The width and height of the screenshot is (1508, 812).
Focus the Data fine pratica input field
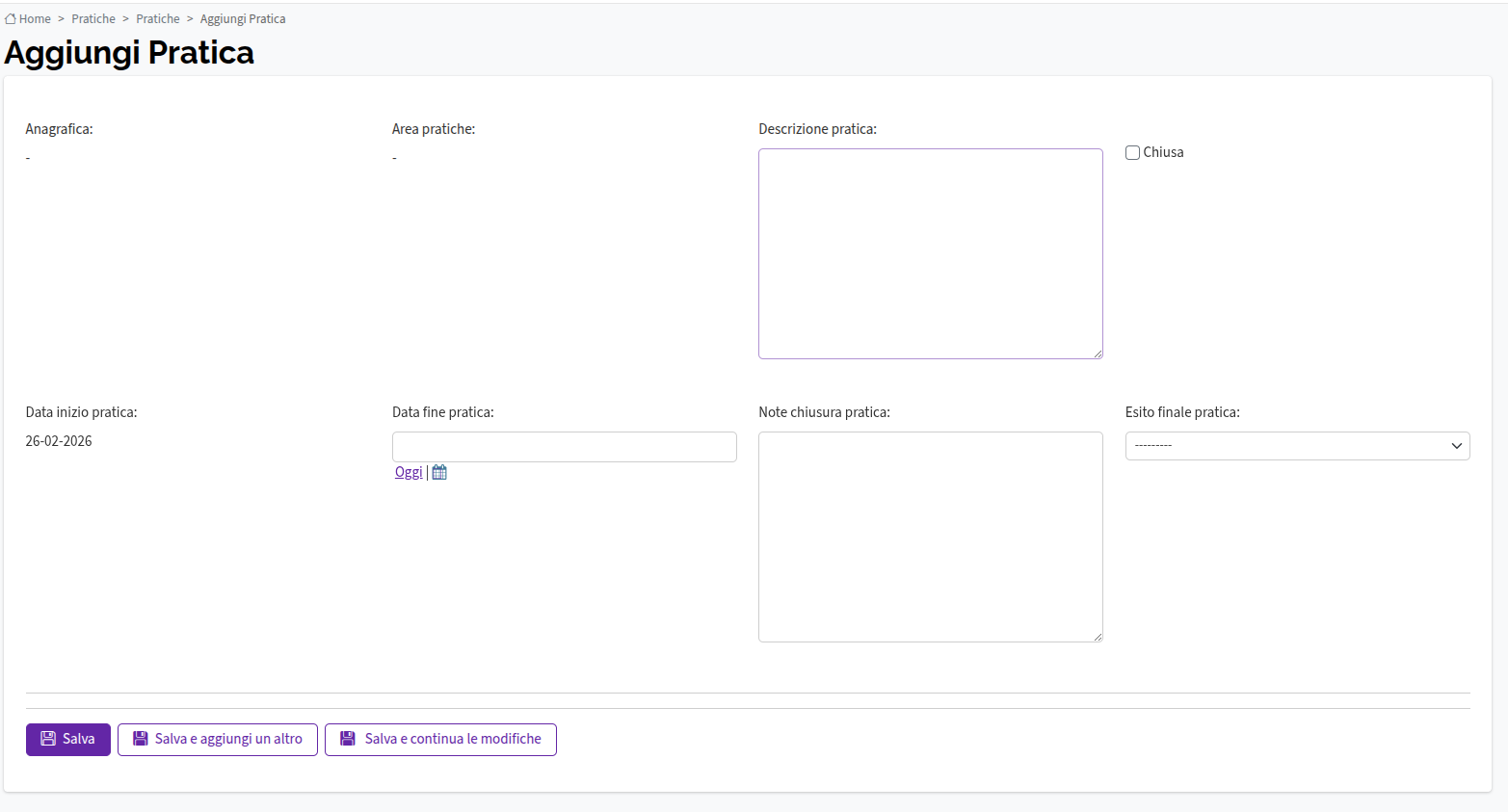(x=564, y=447)
